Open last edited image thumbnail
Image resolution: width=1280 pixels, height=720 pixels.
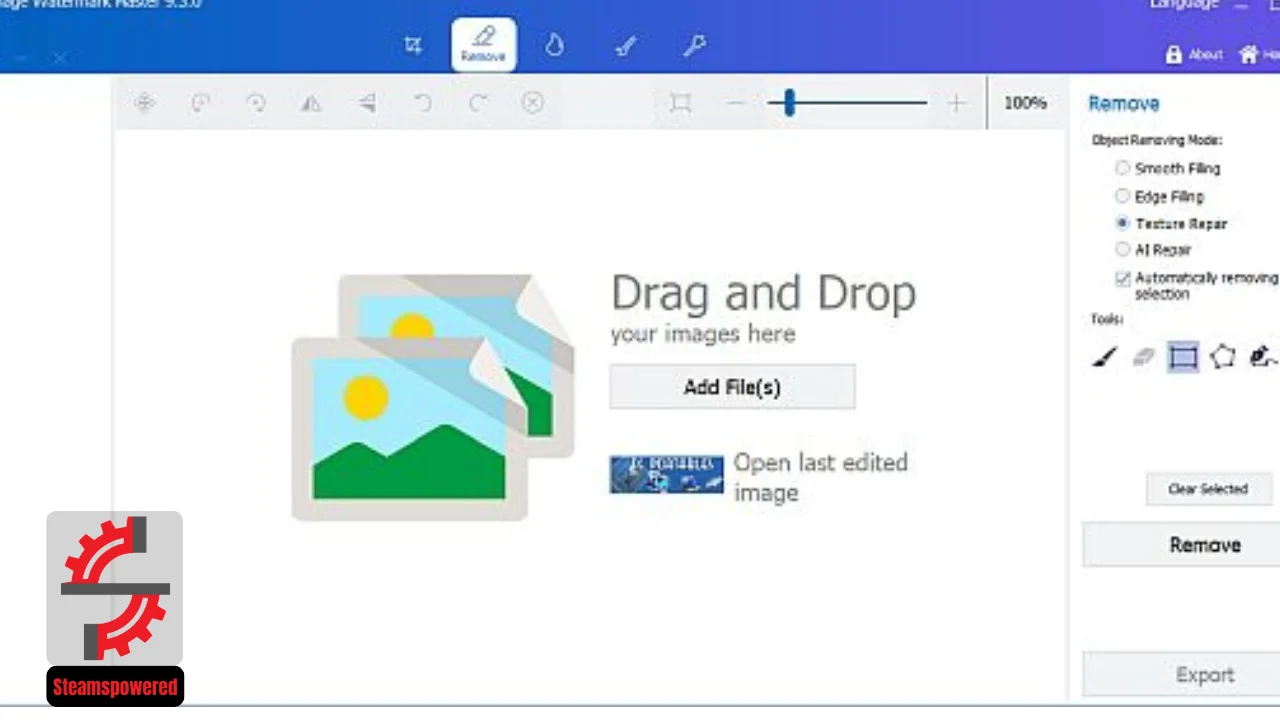tap(667, 475)
